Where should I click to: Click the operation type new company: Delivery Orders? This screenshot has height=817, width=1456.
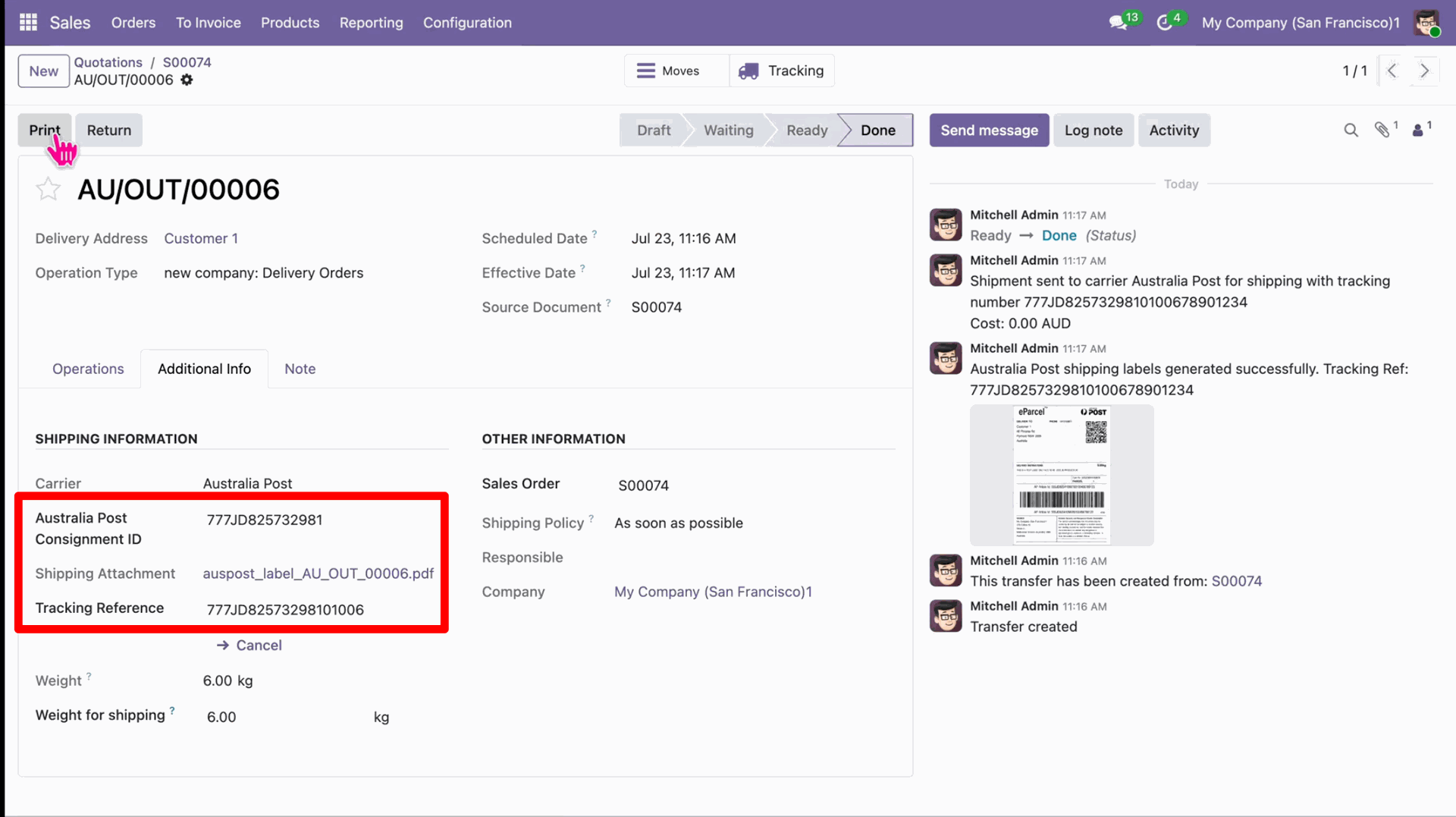coord(264,273)
